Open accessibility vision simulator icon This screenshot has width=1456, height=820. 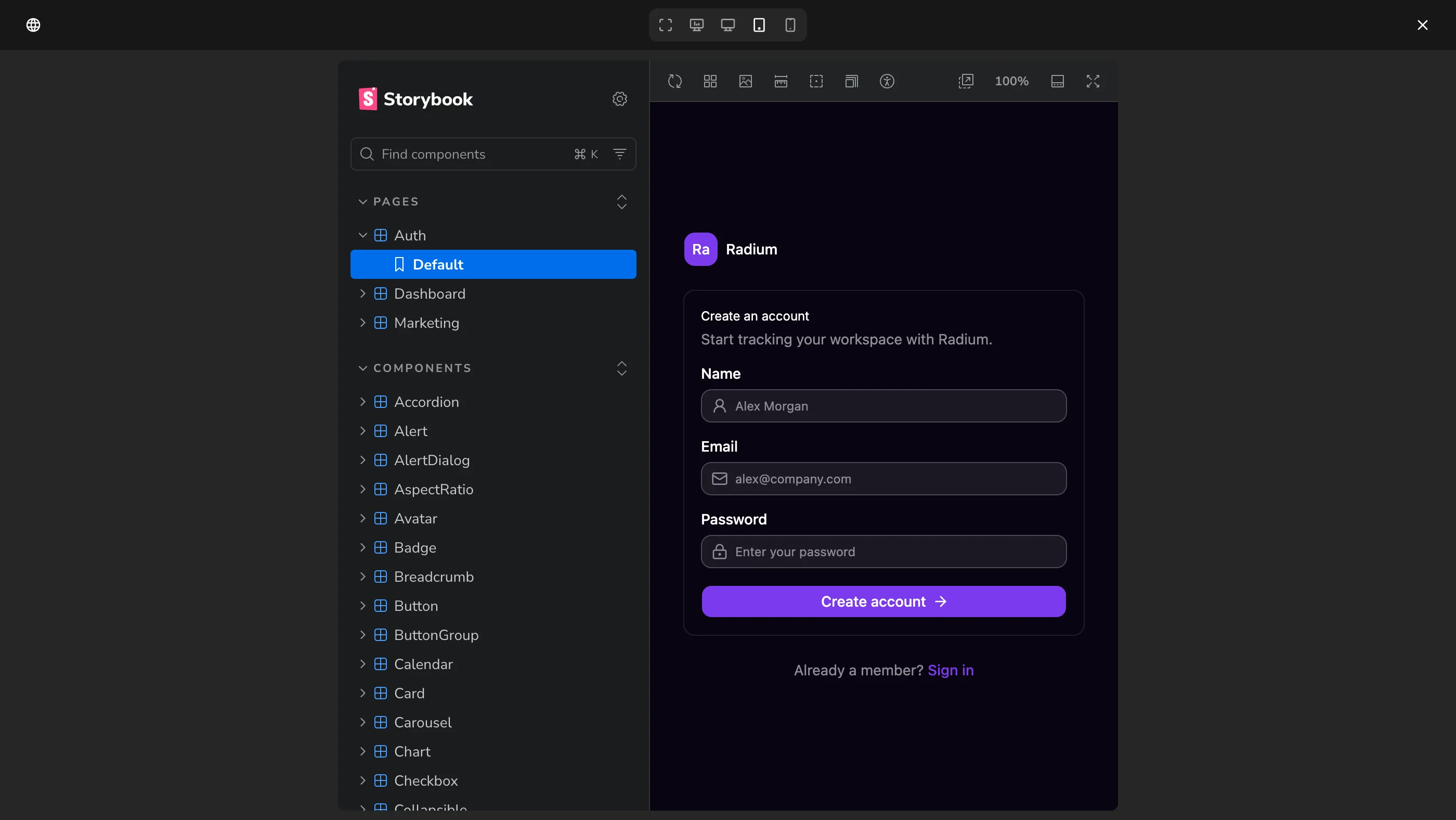[x=887, y=82]
